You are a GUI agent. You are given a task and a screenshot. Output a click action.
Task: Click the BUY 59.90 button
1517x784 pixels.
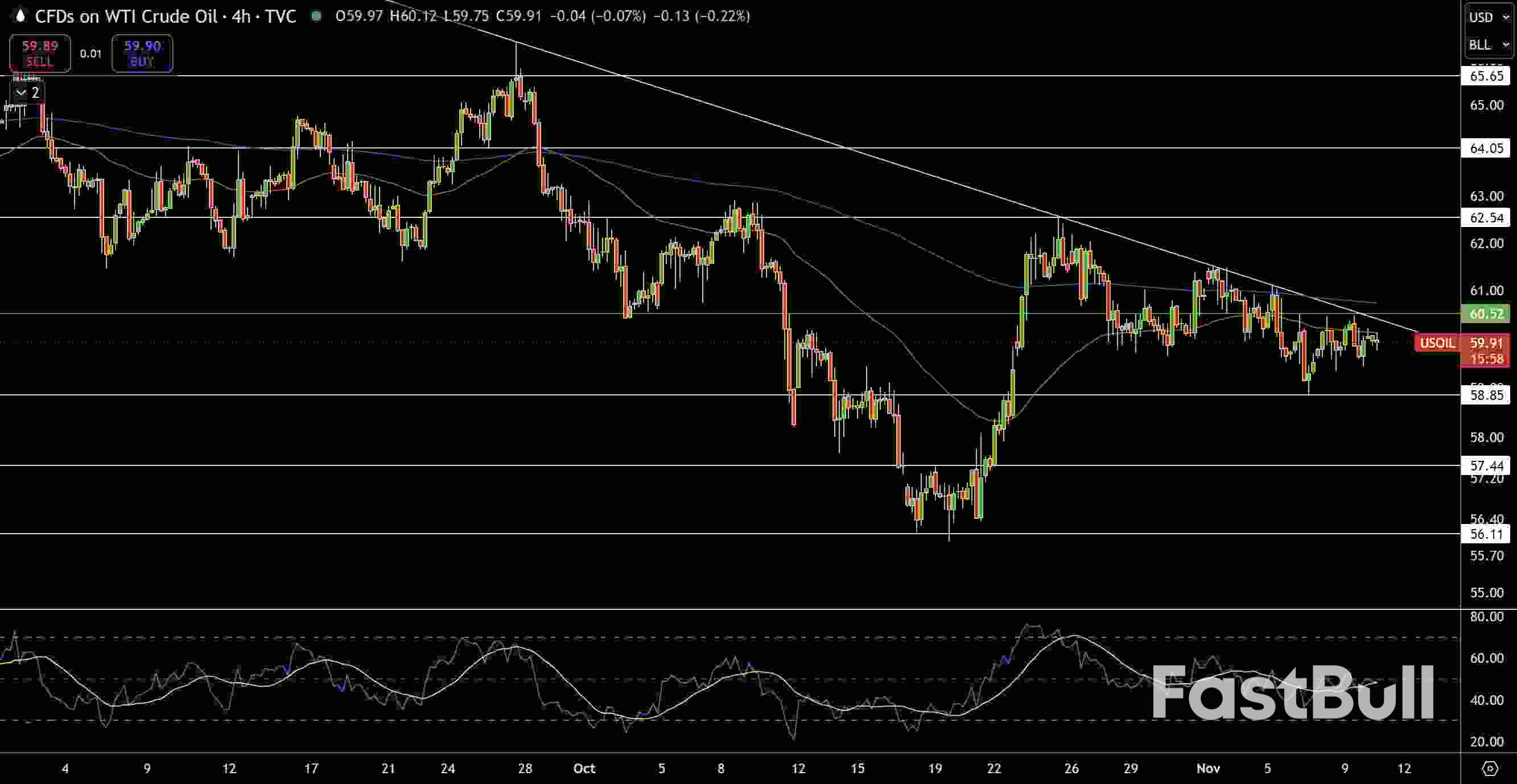[x=141, y=53]
